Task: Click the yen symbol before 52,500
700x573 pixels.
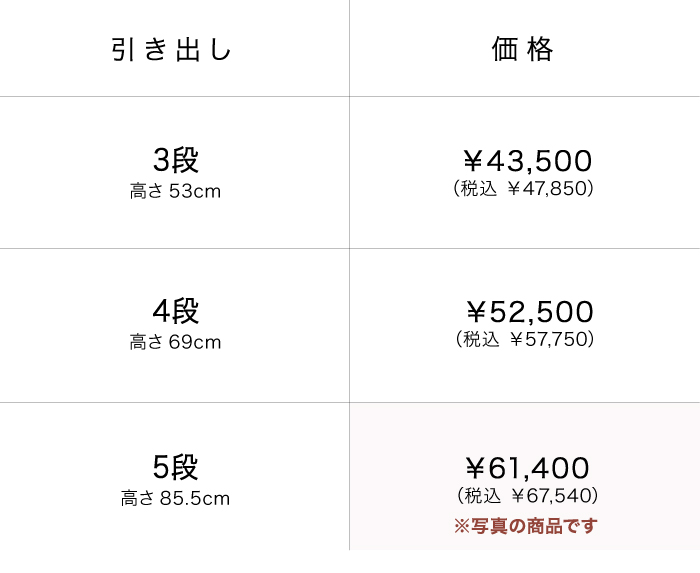Action: click(x=476, y=312)
